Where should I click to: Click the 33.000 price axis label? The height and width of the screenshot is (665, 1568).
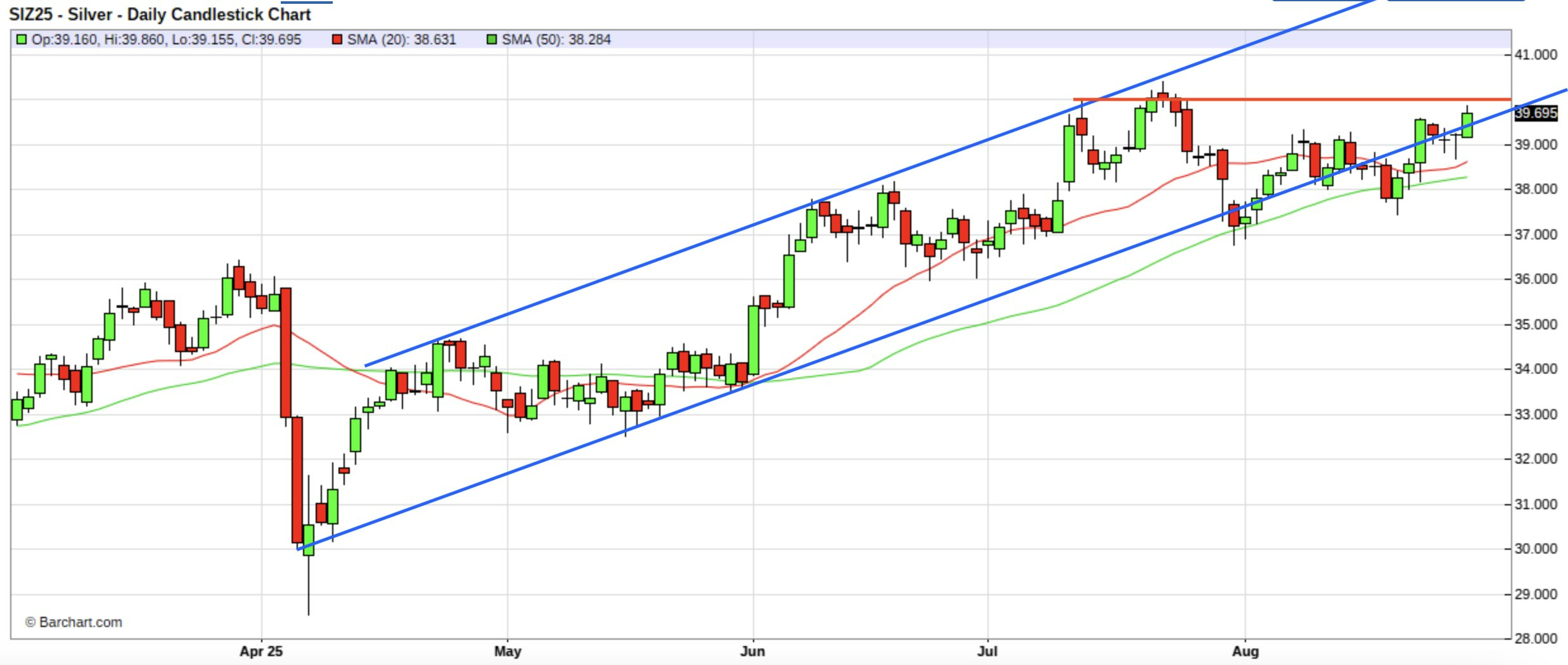tap(1536, 415)
